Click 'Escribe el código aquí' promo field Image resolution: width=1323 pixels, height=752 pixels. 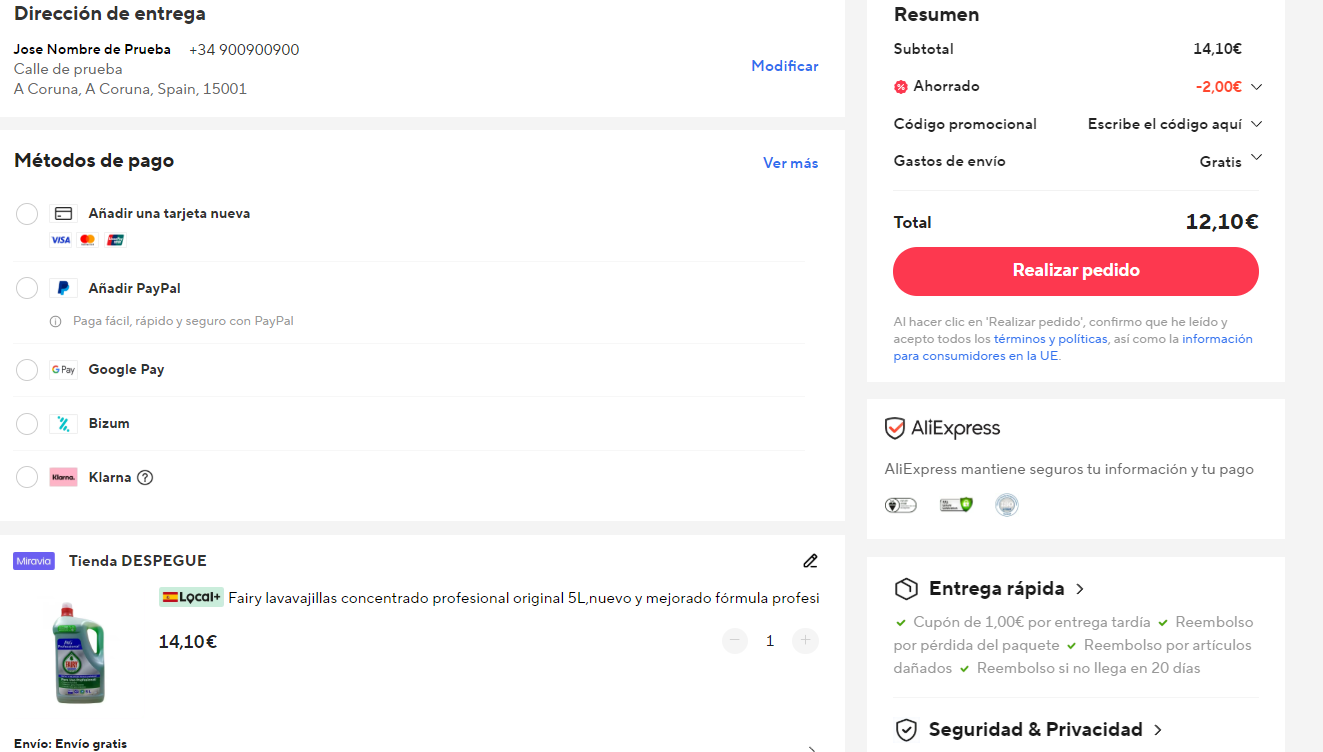tap(1165, 124)
